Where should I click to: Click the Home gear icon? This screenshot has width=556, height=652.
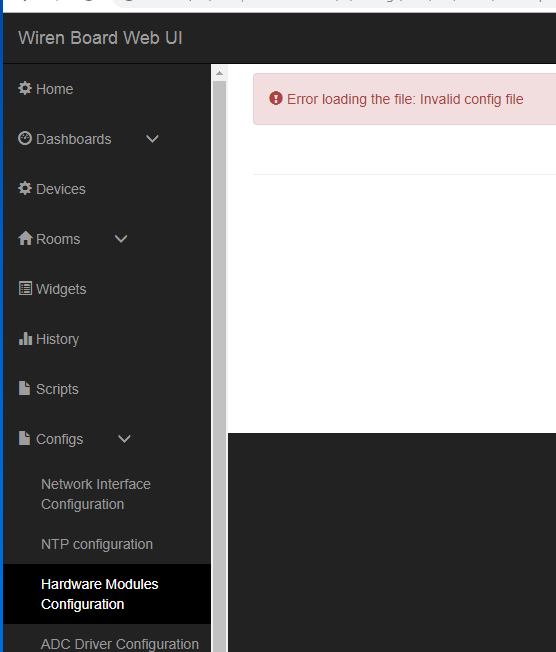tap(25, 89)
